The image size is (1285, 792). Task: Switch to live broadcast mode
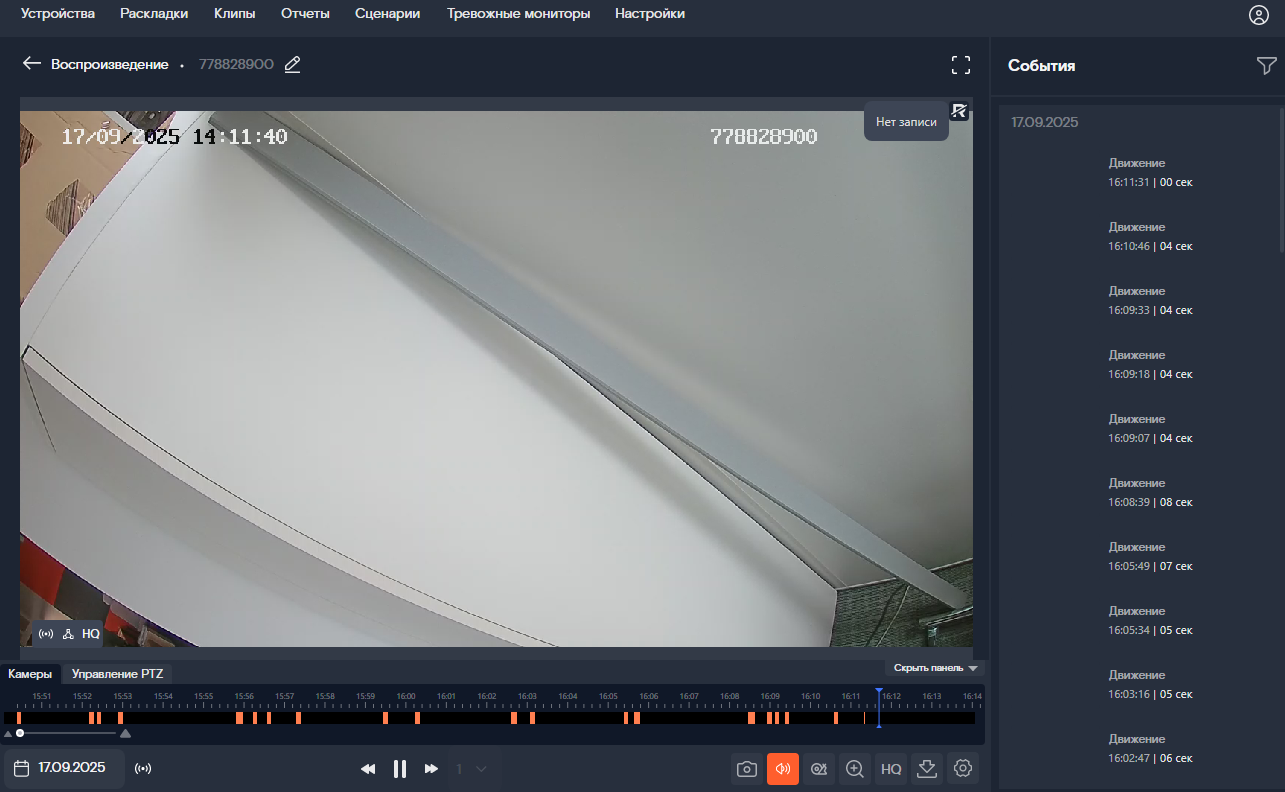(x=144, y=769)
